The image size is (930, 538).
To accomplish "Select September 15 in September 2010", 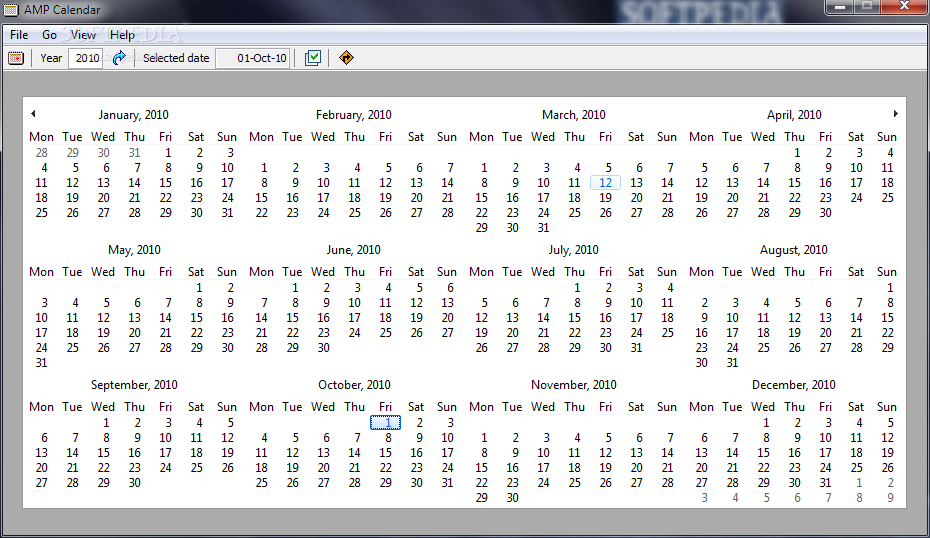I will point(104,453).
